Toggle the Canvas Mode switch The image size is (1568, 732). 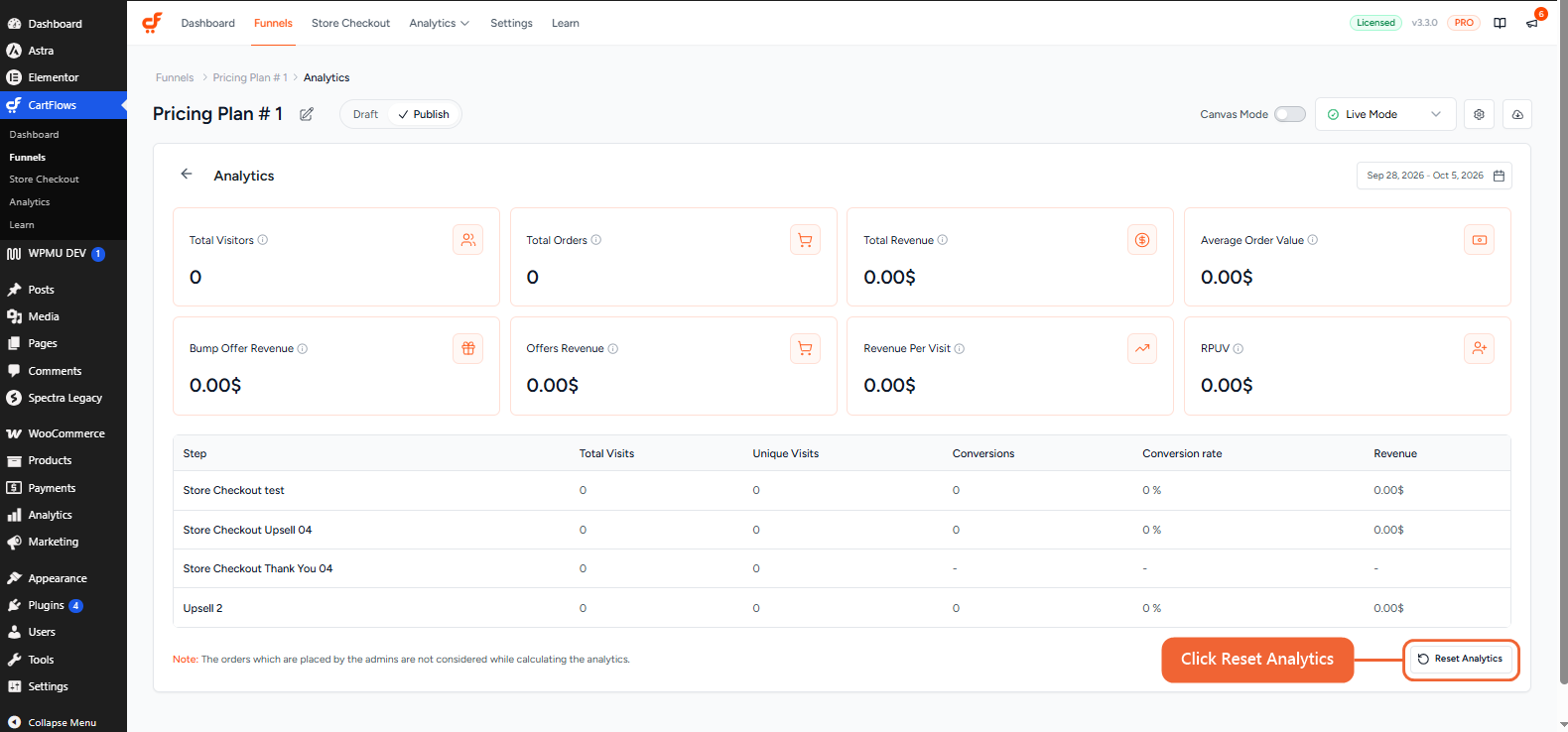click(x=1290, y=114)
